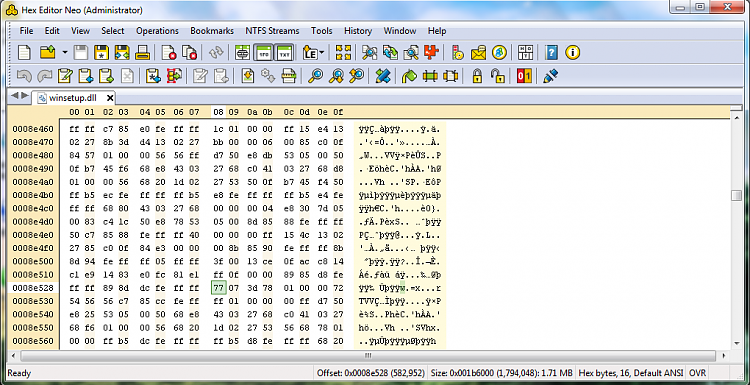Screen dimensions: 750x385
Task: Open Find with the binoculars icon
Action: pyautogui.click(x=369, y=53)
